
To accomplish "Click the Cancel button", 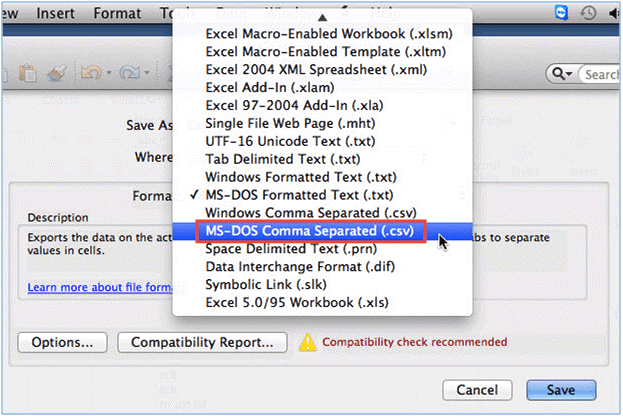I will click(x=477, y=389).
